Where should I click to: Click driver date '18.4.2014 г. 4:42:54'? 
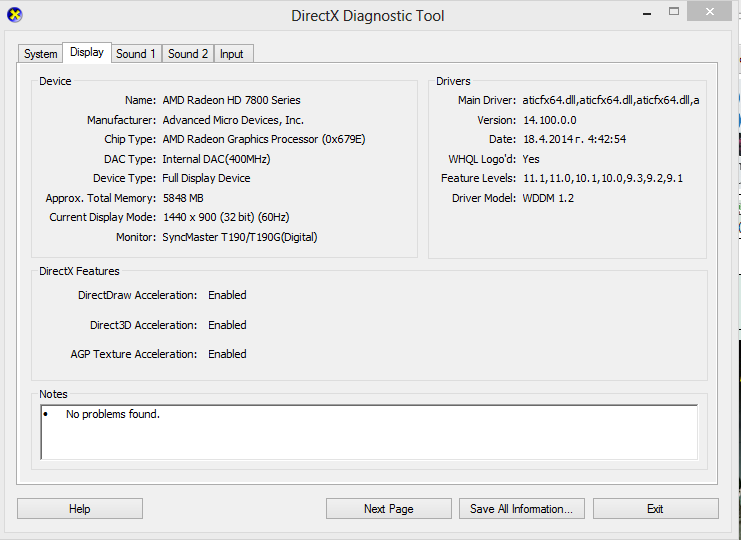575,139
